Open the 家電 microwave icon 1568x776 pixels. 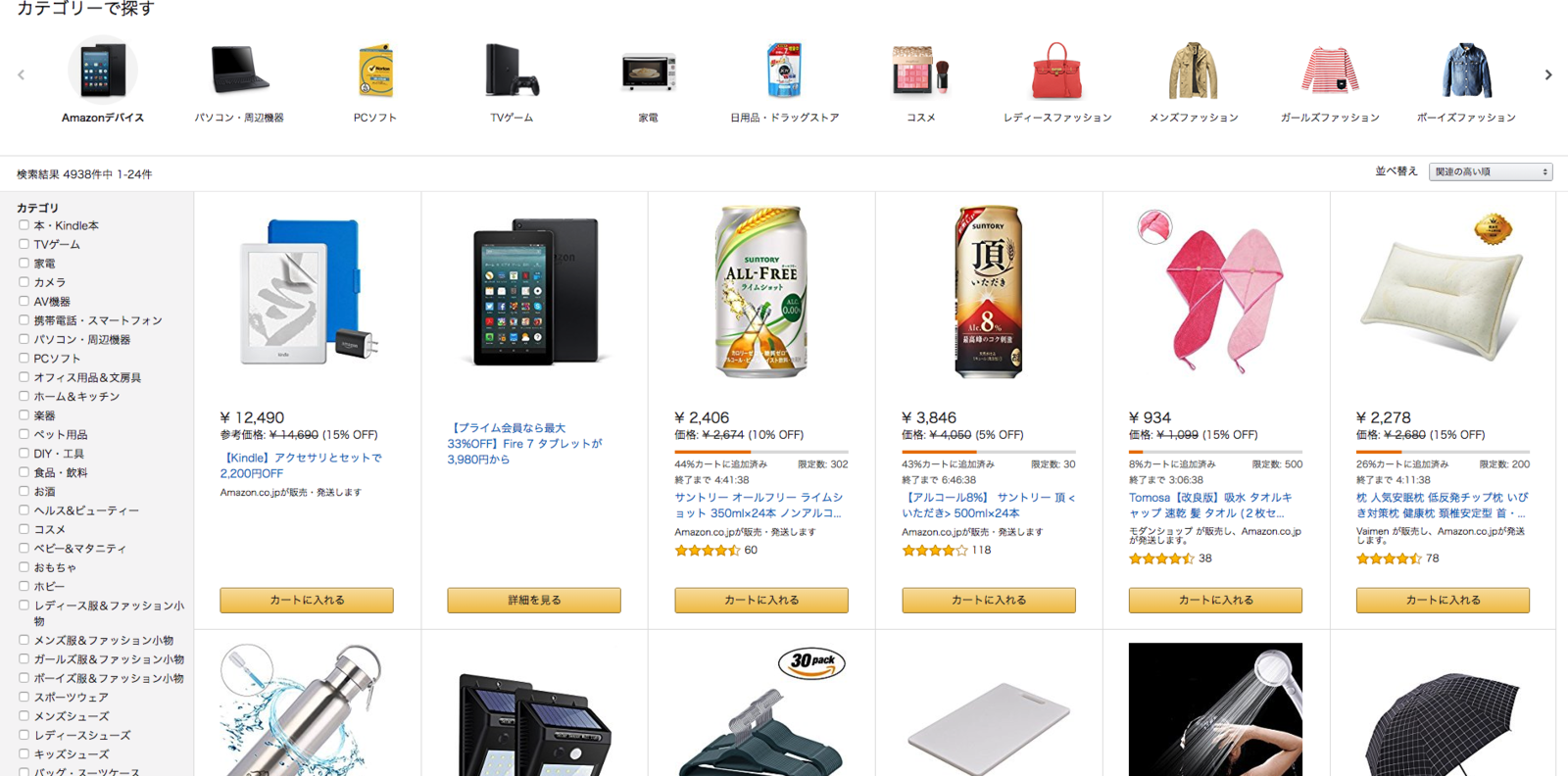click(x=648, y=72)
